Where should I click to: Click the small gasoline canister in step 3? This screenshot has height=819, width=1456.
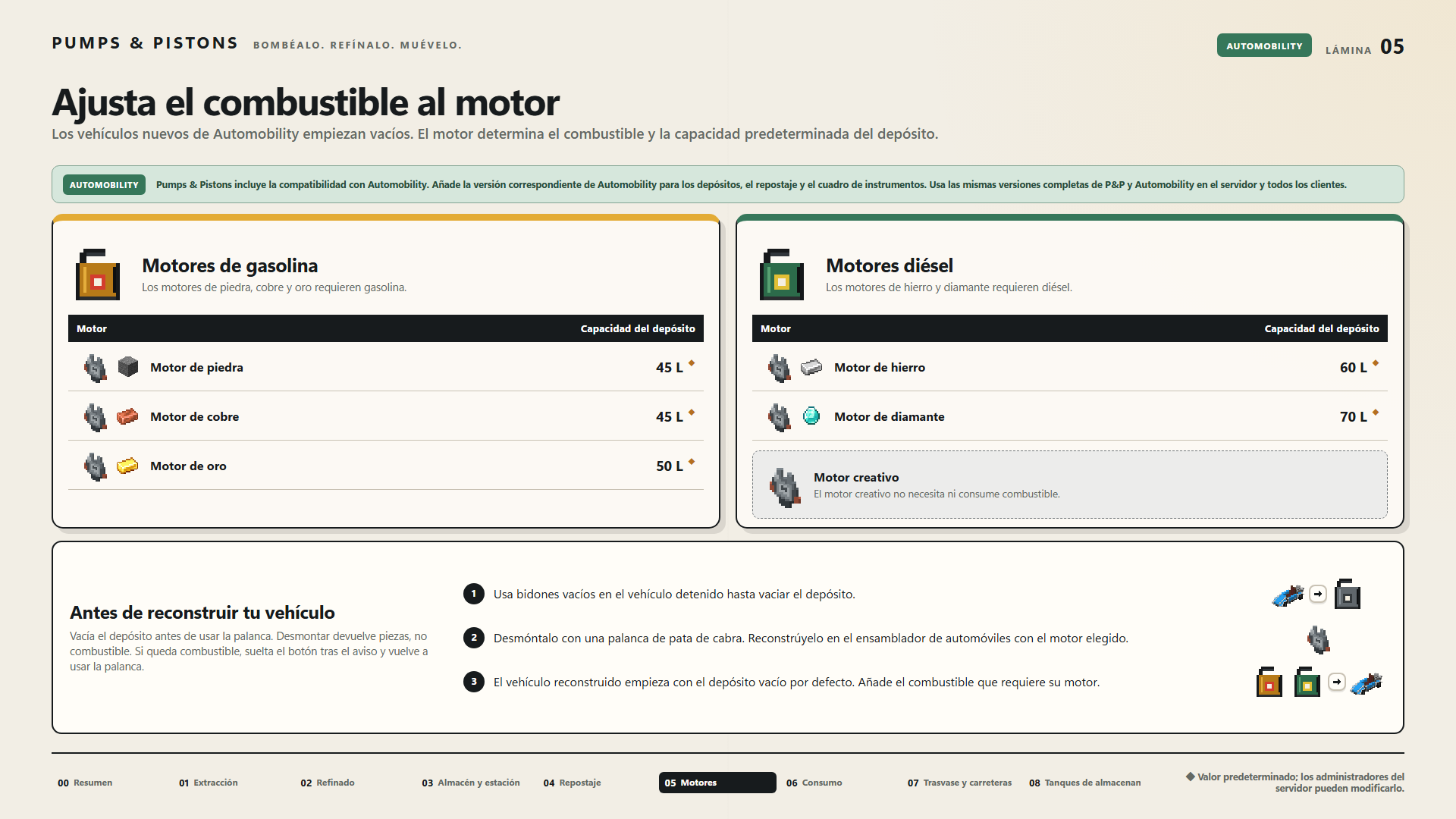coord(1269,682)
